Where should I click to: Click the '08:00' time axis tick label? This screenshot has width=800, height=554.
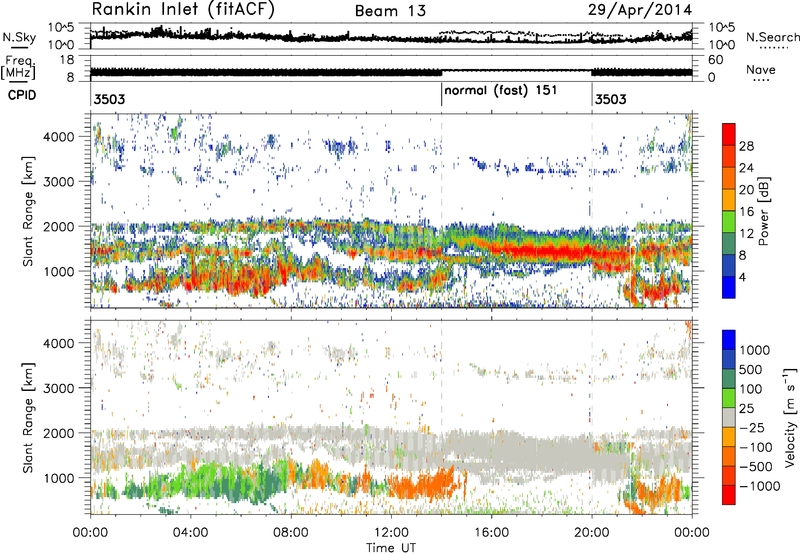click(x=291, y=533)
